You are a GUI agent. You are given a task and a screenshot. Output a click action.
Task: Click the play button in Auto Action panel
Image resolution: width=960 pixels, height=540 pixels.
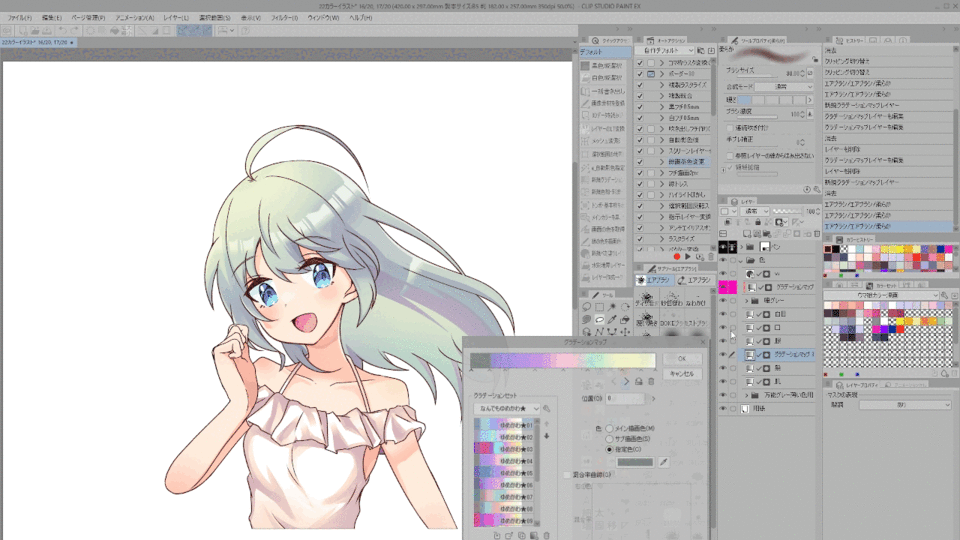(x=688, y=257)
